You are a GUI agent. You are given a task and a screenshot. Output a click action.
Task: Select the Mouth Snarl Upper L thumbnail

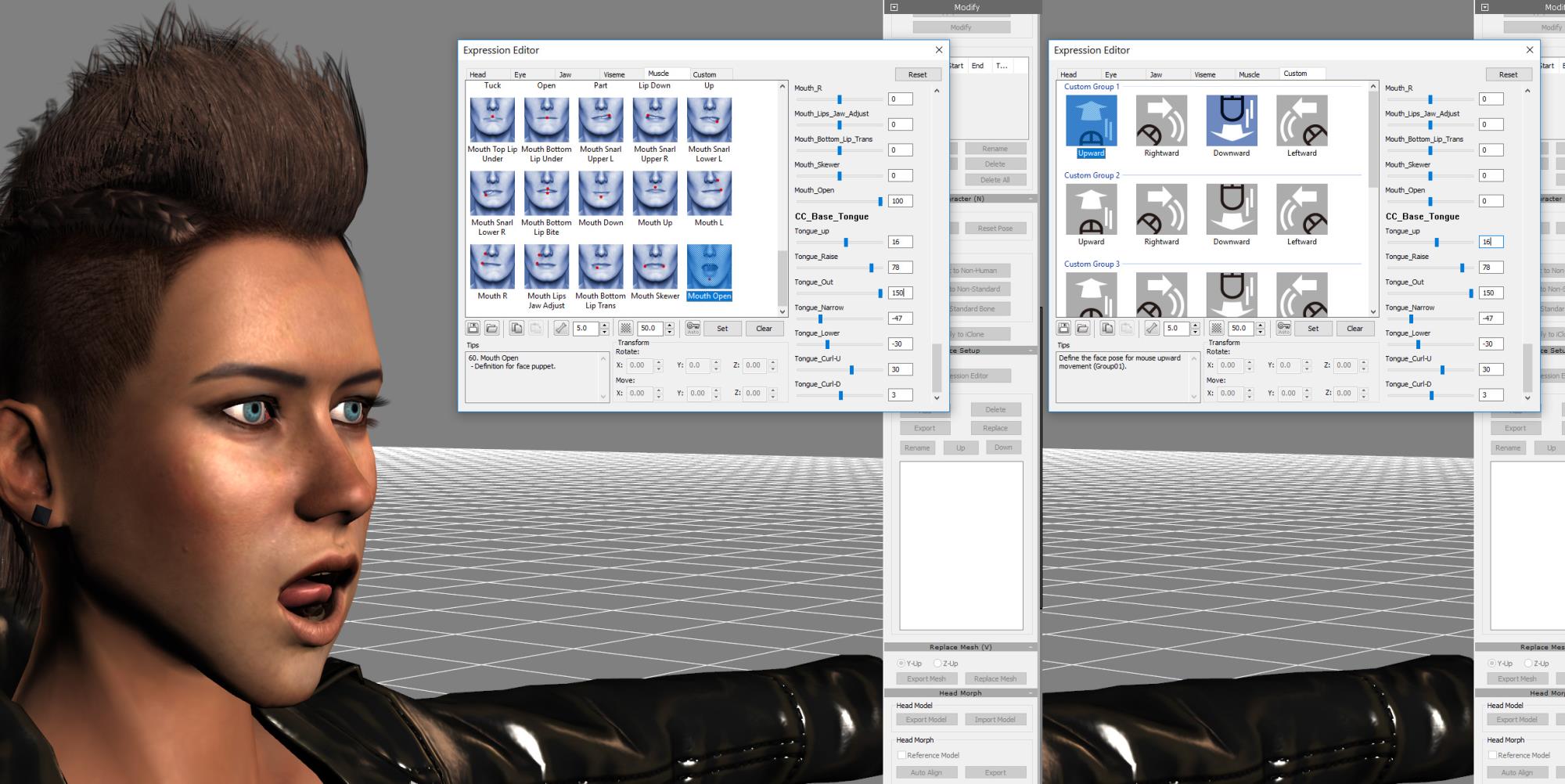coord(601,120)
